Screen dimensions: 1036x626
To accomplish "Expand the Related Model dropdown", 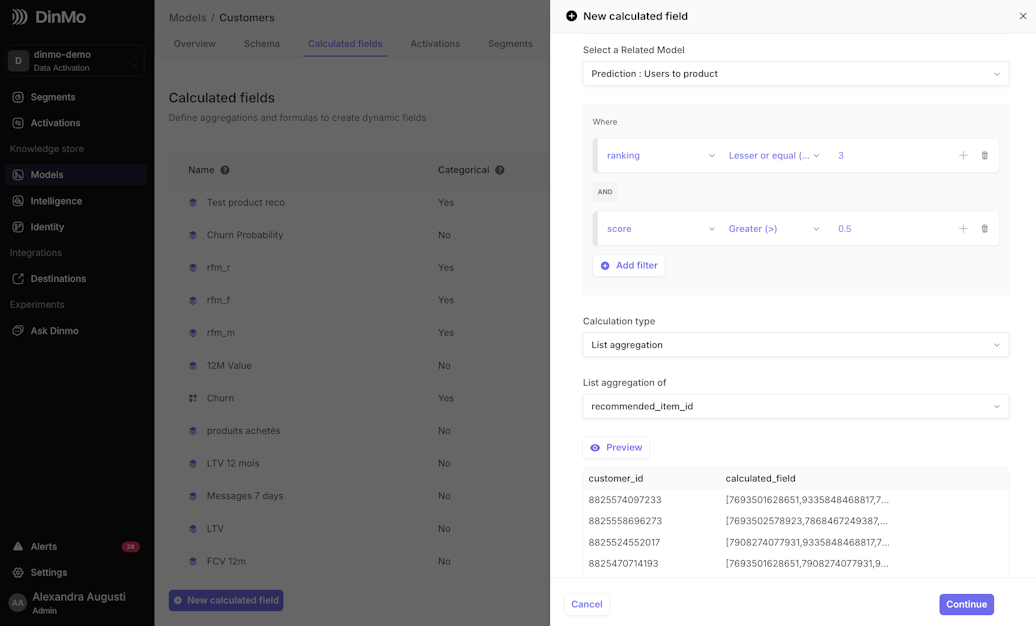I will coord(796,73).
